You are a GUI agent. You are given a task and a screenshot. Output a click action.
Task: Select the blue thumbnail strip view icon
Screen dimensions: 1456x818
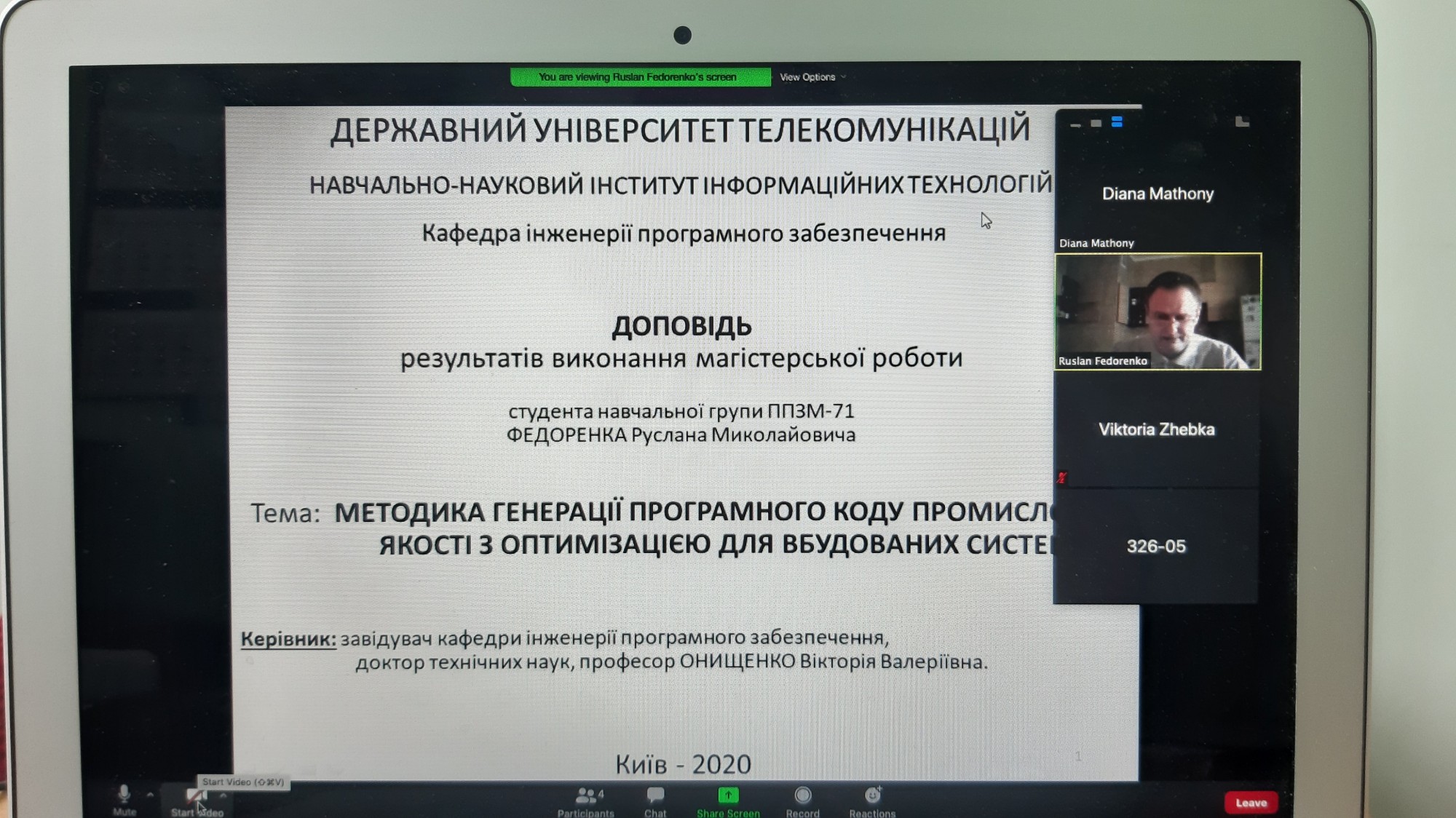(x=1117, y=122)
